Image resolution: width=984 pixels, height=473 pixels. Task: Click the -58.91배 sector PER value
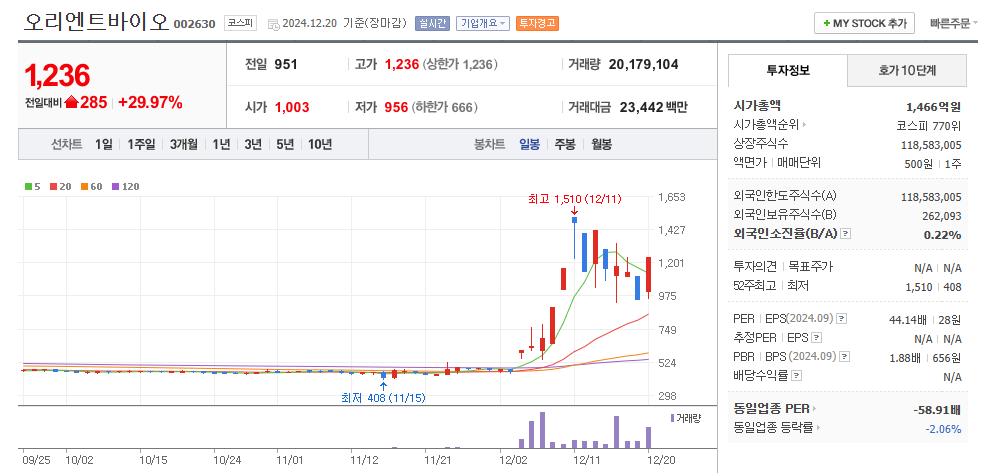pyautogui.click(x=937, y=410)
